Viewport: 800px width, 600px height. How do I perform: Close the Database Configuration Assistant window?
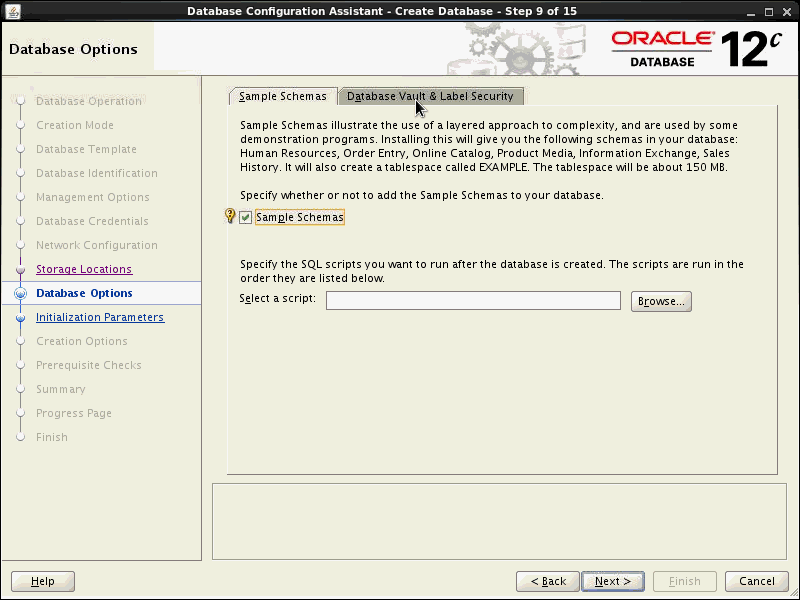787,11
